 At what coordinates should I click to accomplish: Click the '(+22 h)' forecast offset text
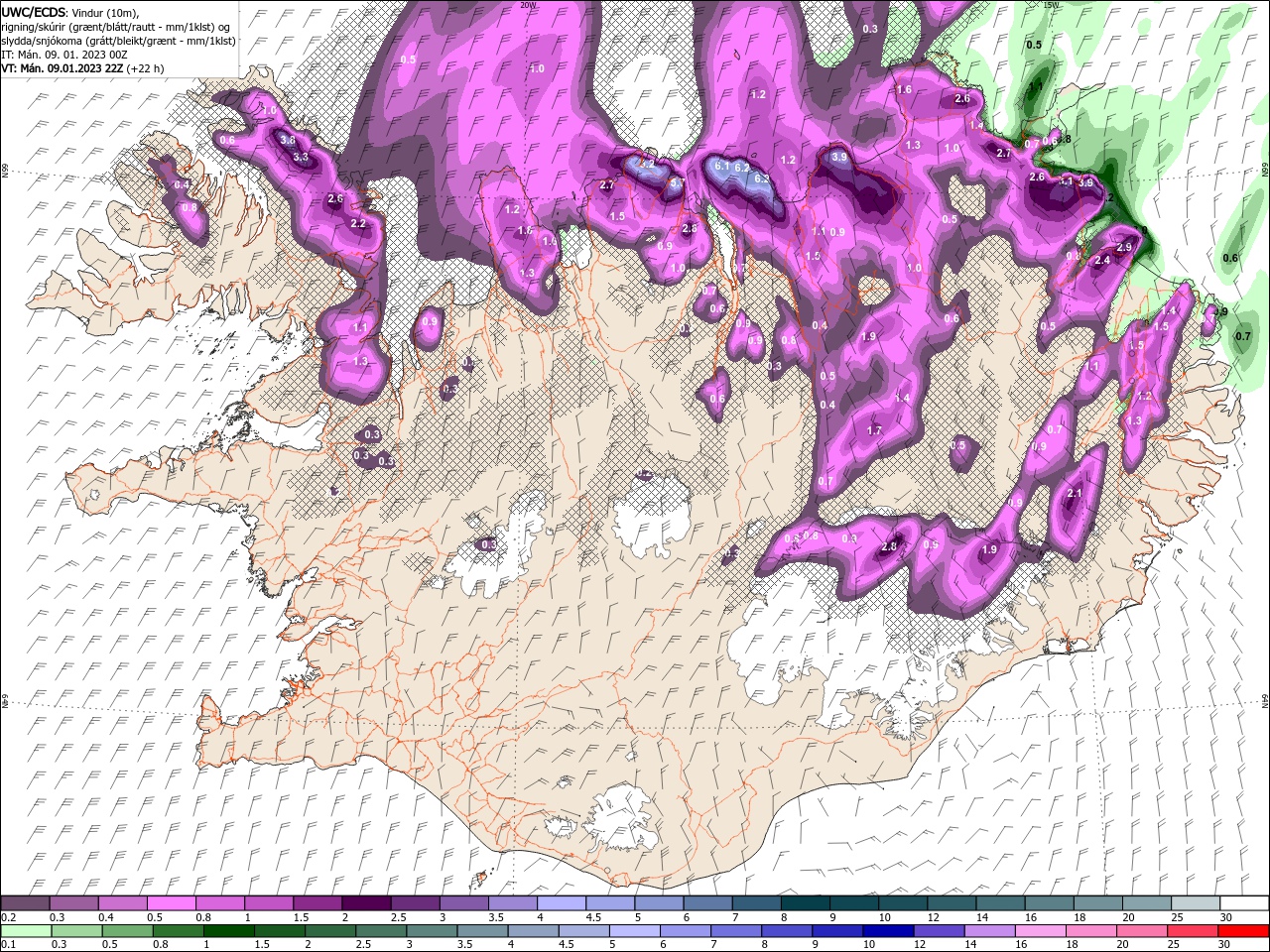point(146,68)
